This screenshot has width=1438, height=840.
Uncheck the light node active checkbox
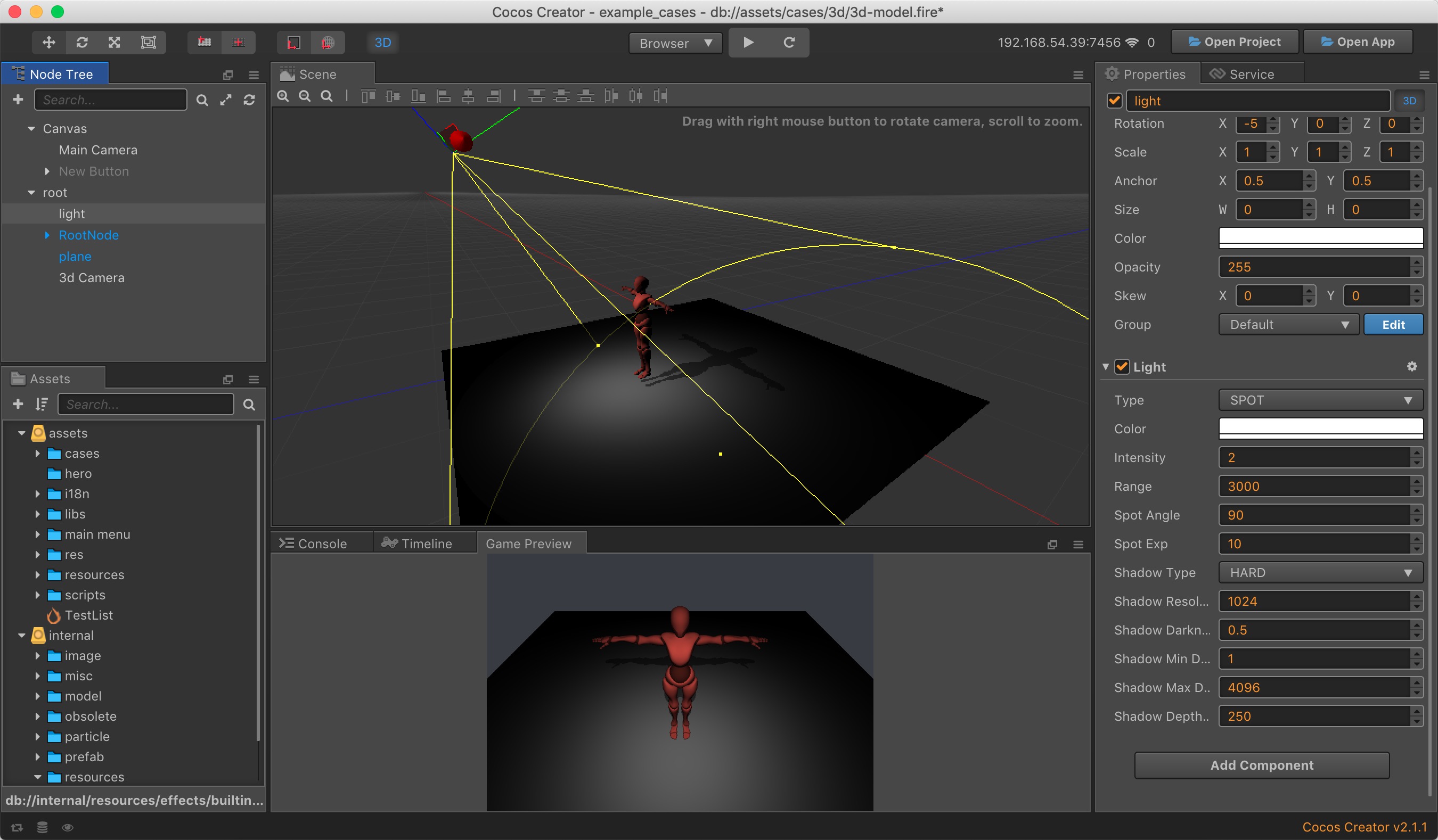[x=1114, y=101]
